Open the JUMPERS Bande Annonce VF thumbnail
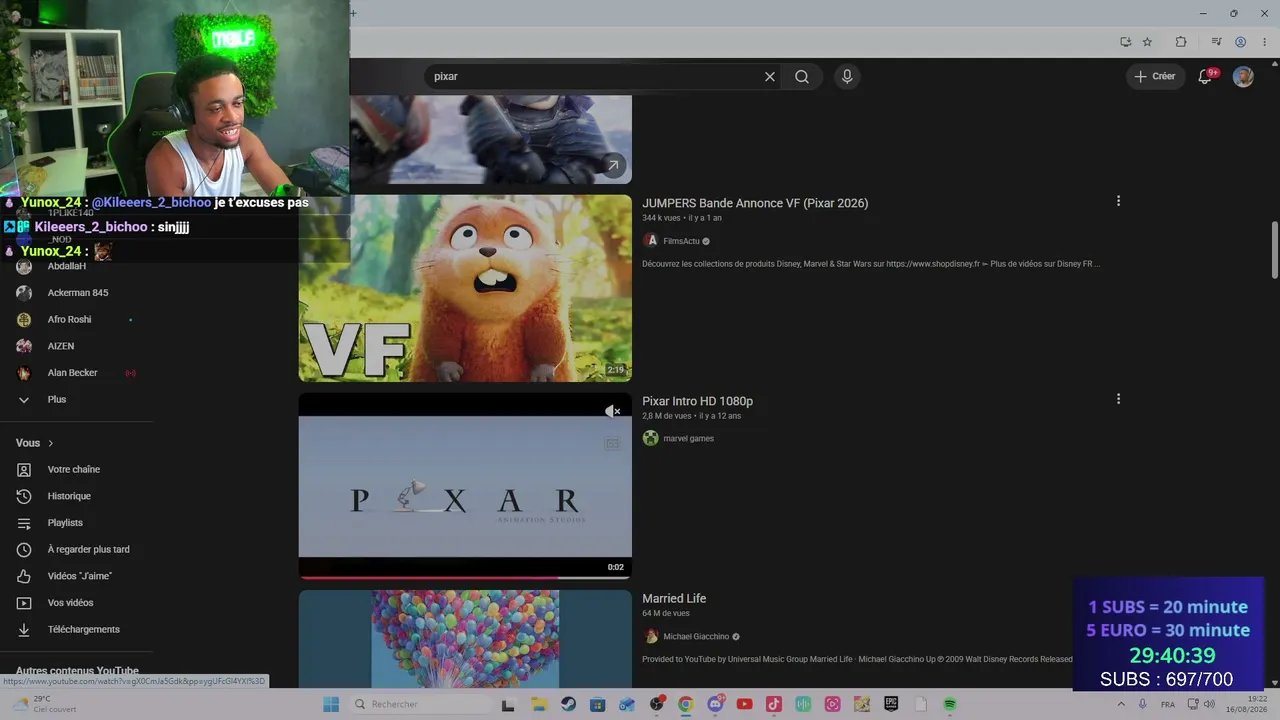1280x720 pixels. click(x=465, y=288)
